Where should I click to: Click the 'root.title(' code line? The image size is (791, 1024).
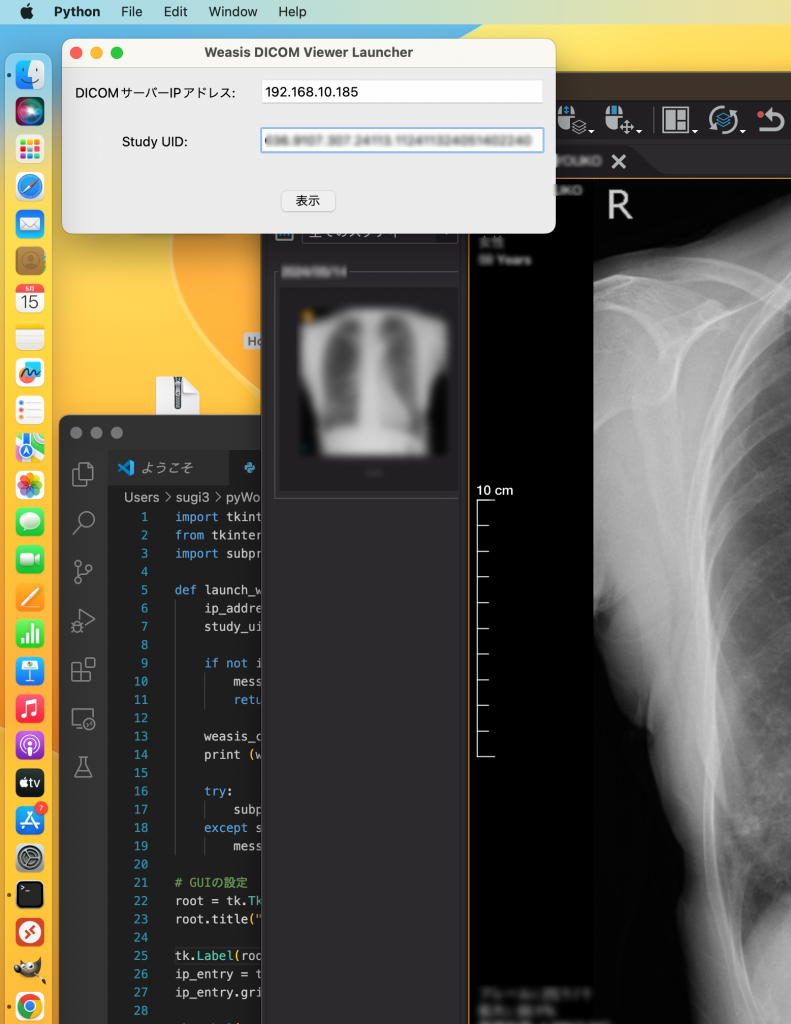[218, 919]
